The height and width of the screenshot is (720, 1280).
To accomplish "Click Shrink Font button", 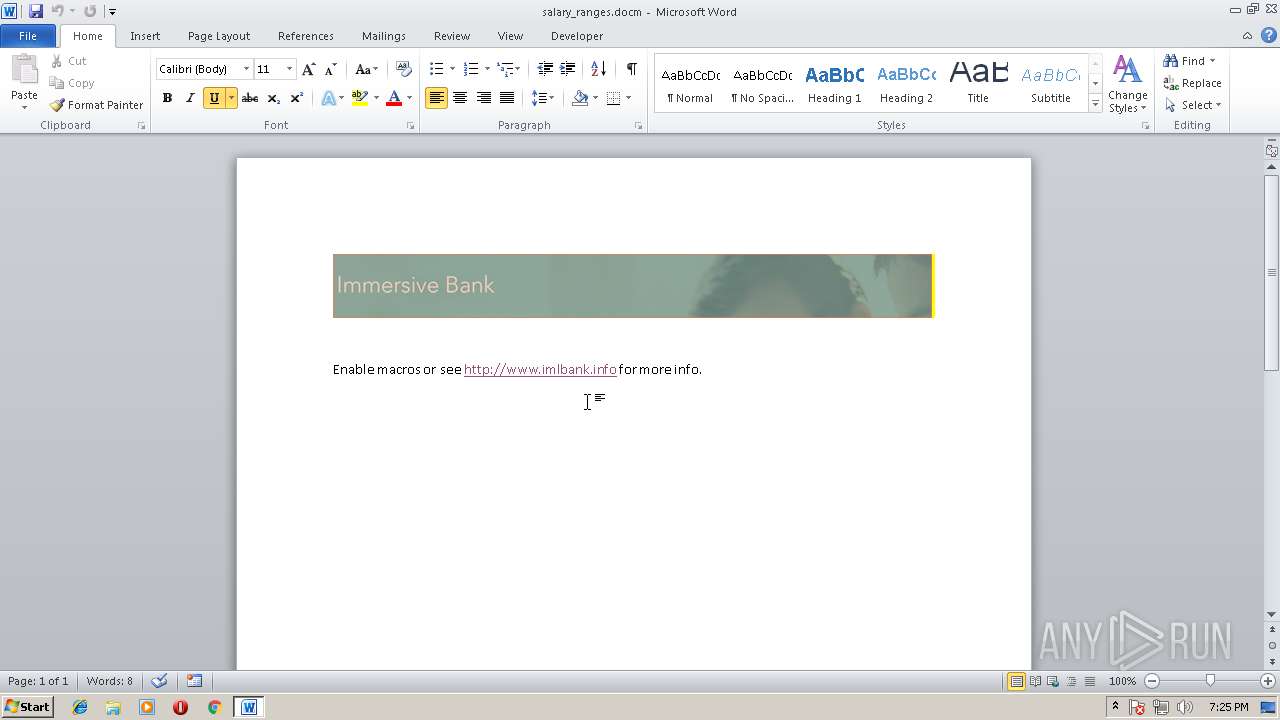I will click(330, 69).
